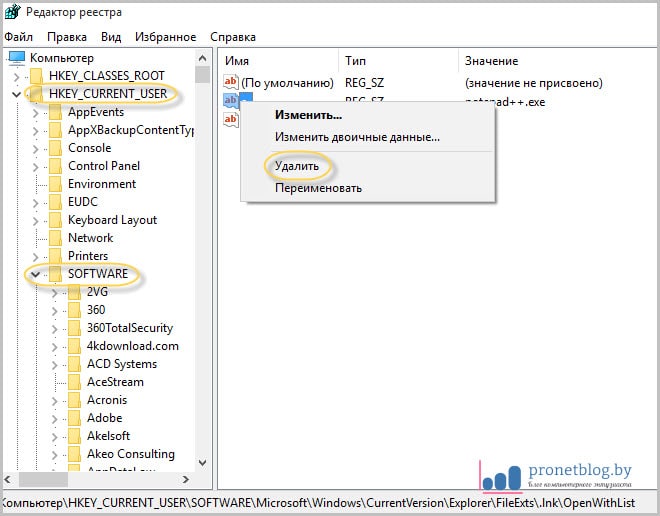Image resolution: width=660 pixels, height=516 pixels.
Task: Click the Console folder icon
Action: 55,148
